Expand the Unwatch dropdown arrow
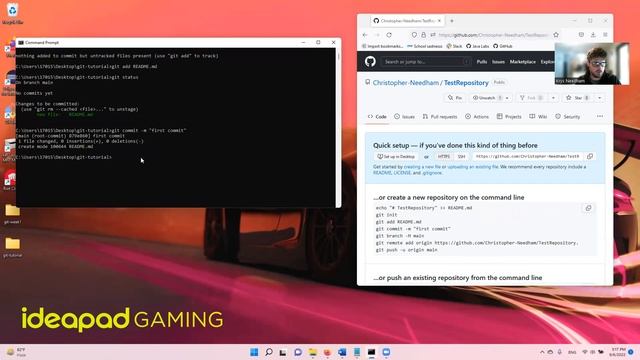Image resolution: width=640 pixels, height=360 pixels. click(x=507, y=98)
